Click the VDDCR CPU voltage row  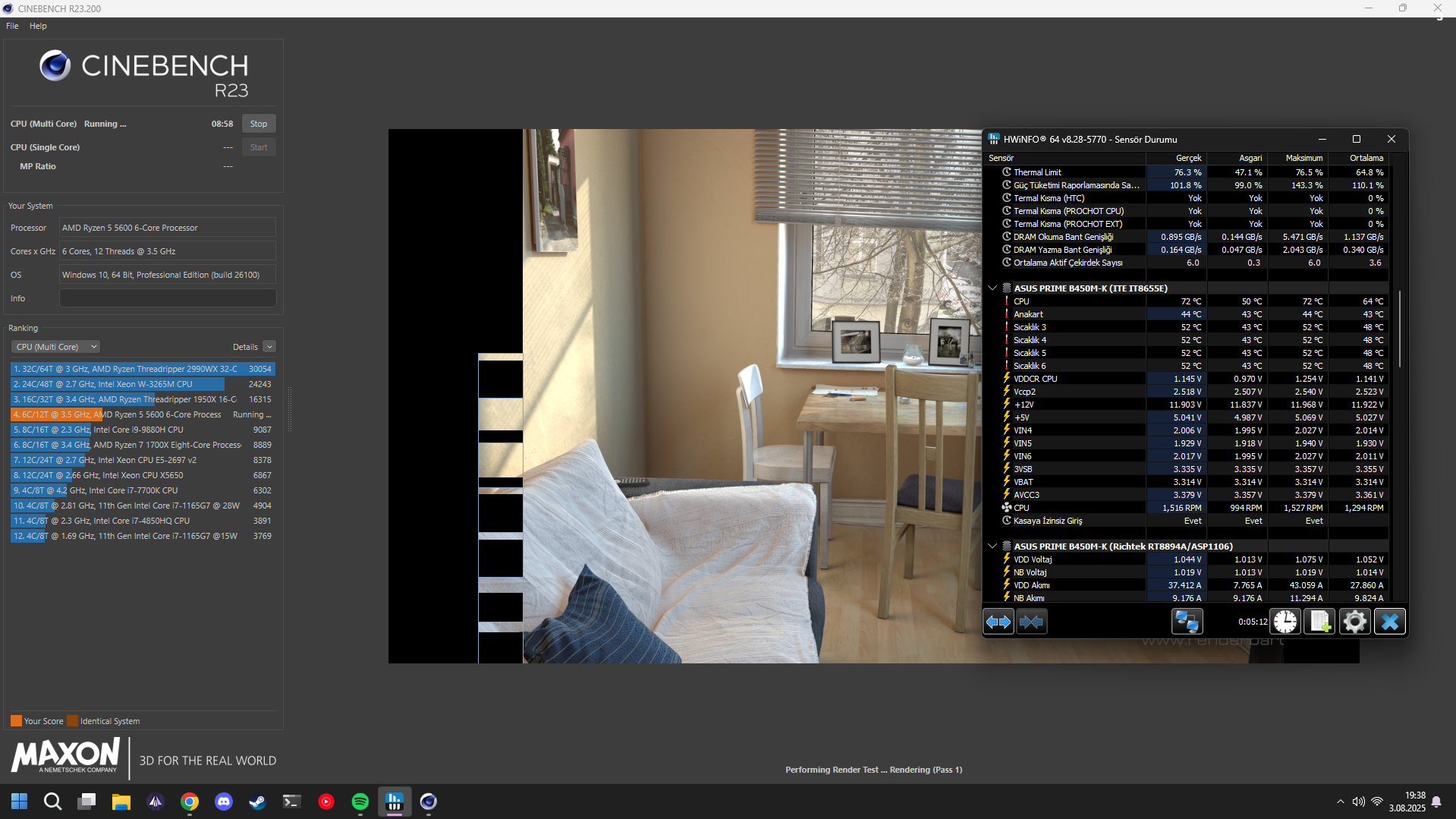1187,379
